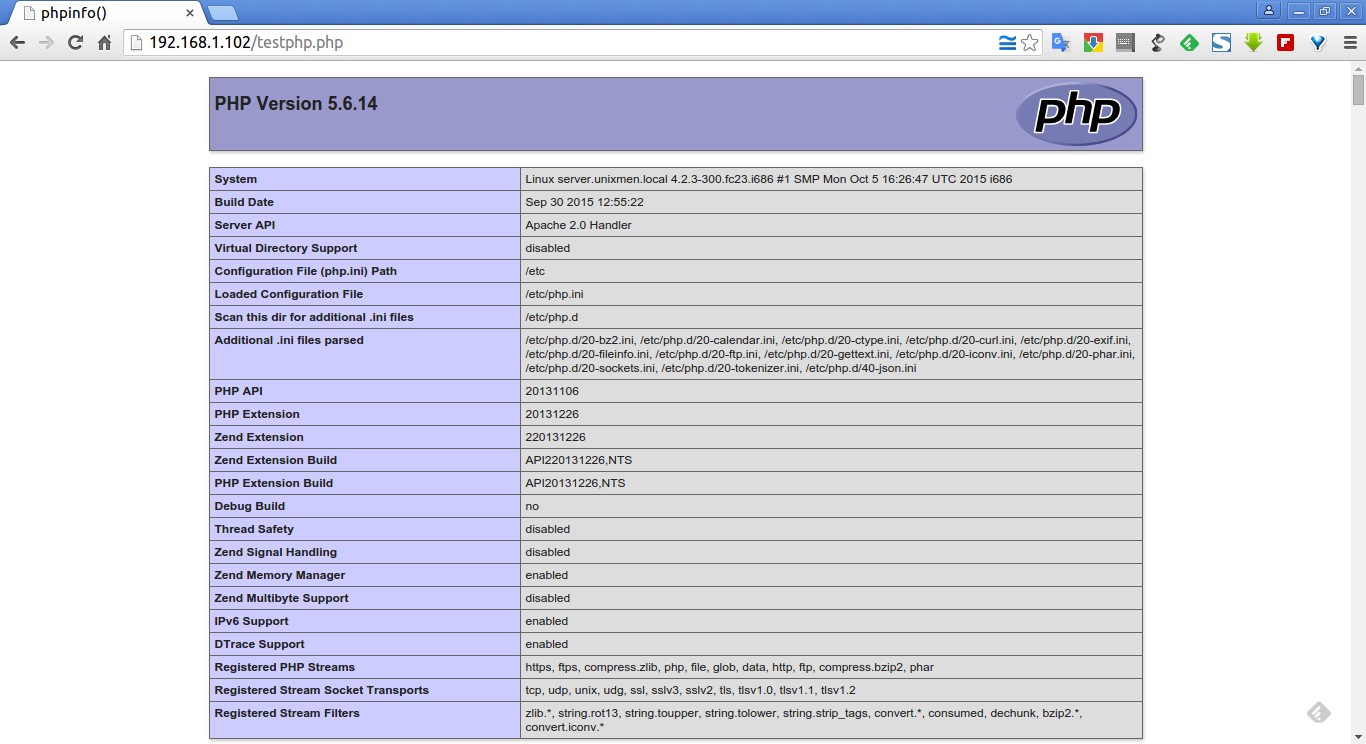The image size is (1366, 744).
Task: Open the Chrome user profile switcher
Action: pyautogui.click(x=1269, y=11)
